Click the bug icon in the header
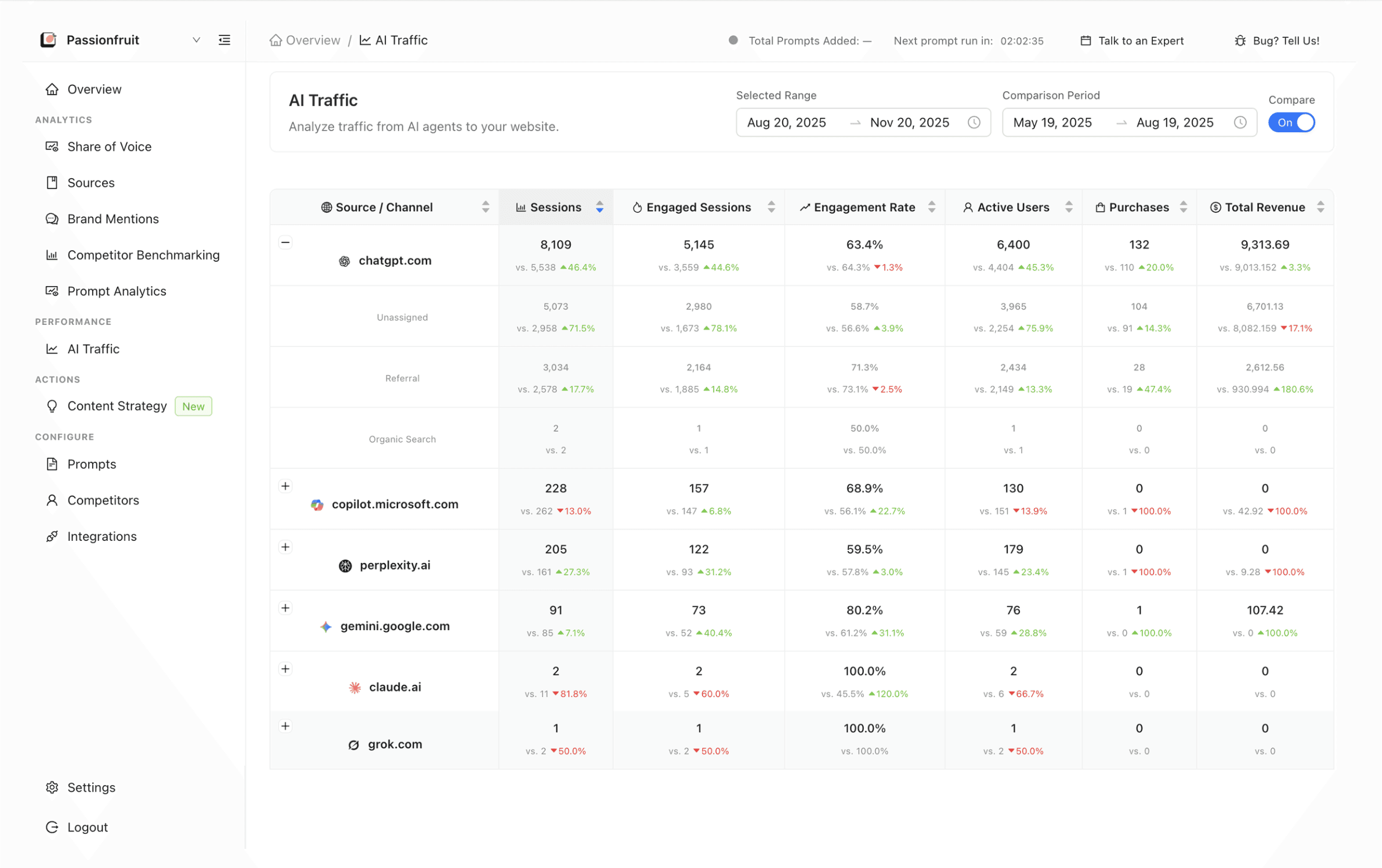Image resolution: width=1382 pixels, height=868 pixels. coord(1240,41)
